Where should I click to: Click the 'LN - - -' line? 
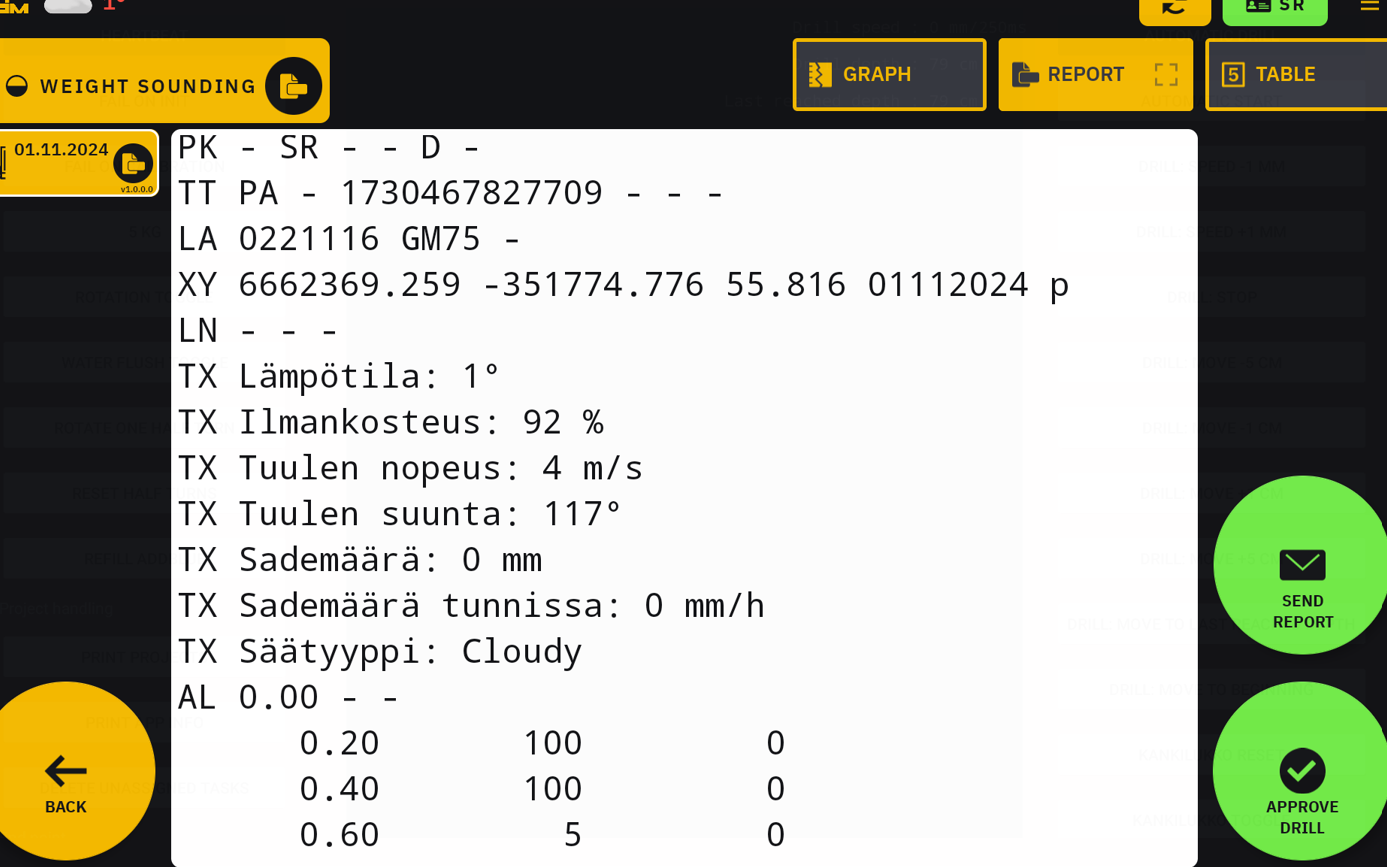pyautogui.click(x=258, y=330)
